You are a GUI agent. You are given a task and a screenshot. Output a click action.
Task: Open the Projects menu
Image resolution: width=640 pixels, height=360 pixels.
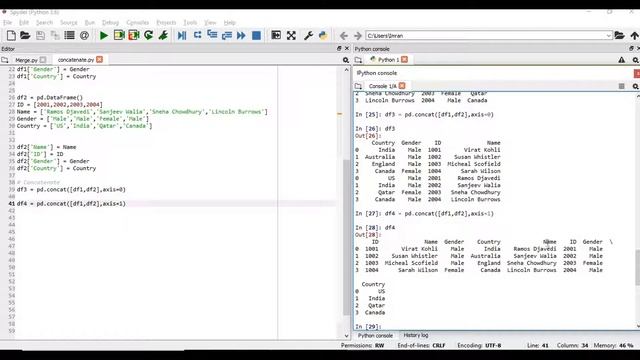click(x=166, y=22)
